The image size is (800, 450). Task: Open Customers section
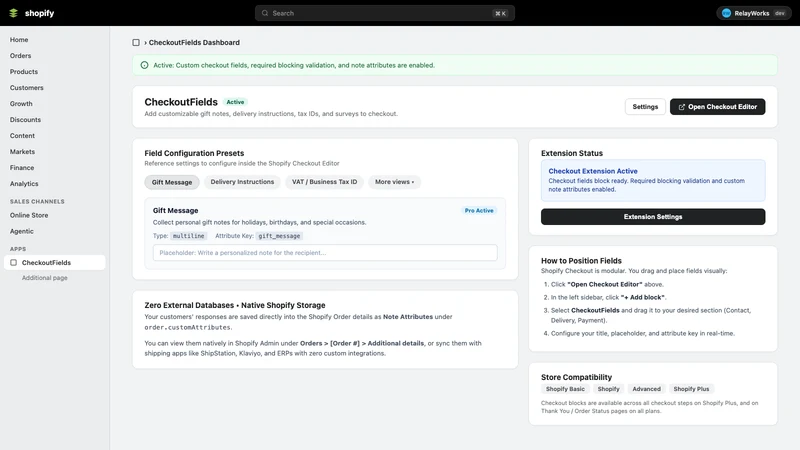tap(27, 88)
